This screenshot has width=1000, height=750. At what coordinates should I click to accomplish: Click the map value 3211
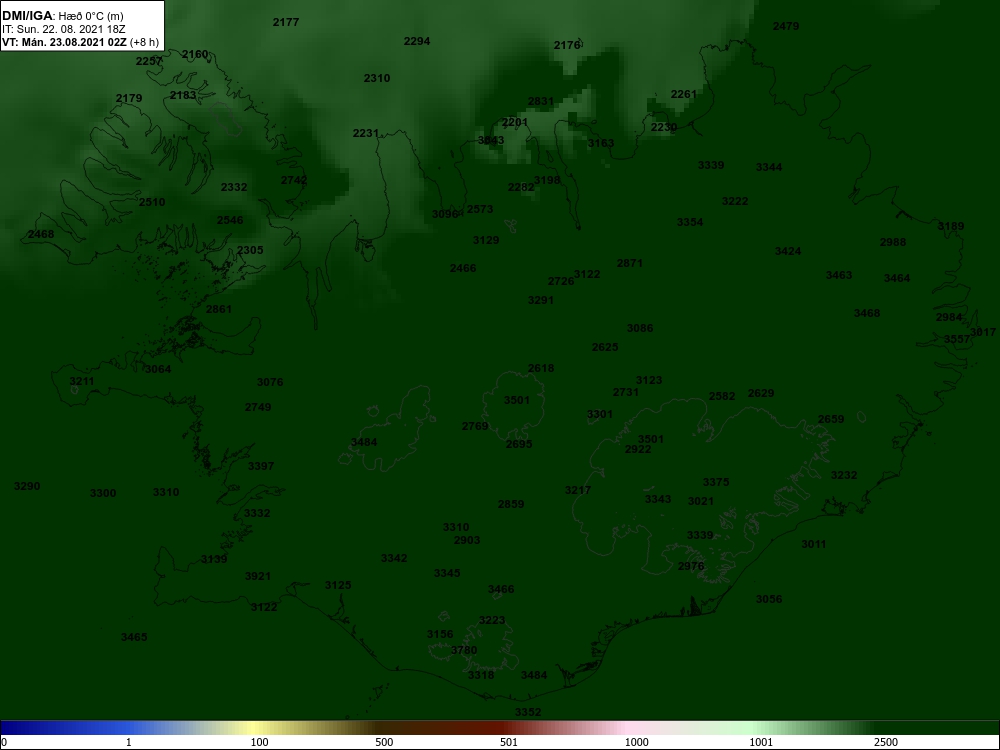point(82,382)
